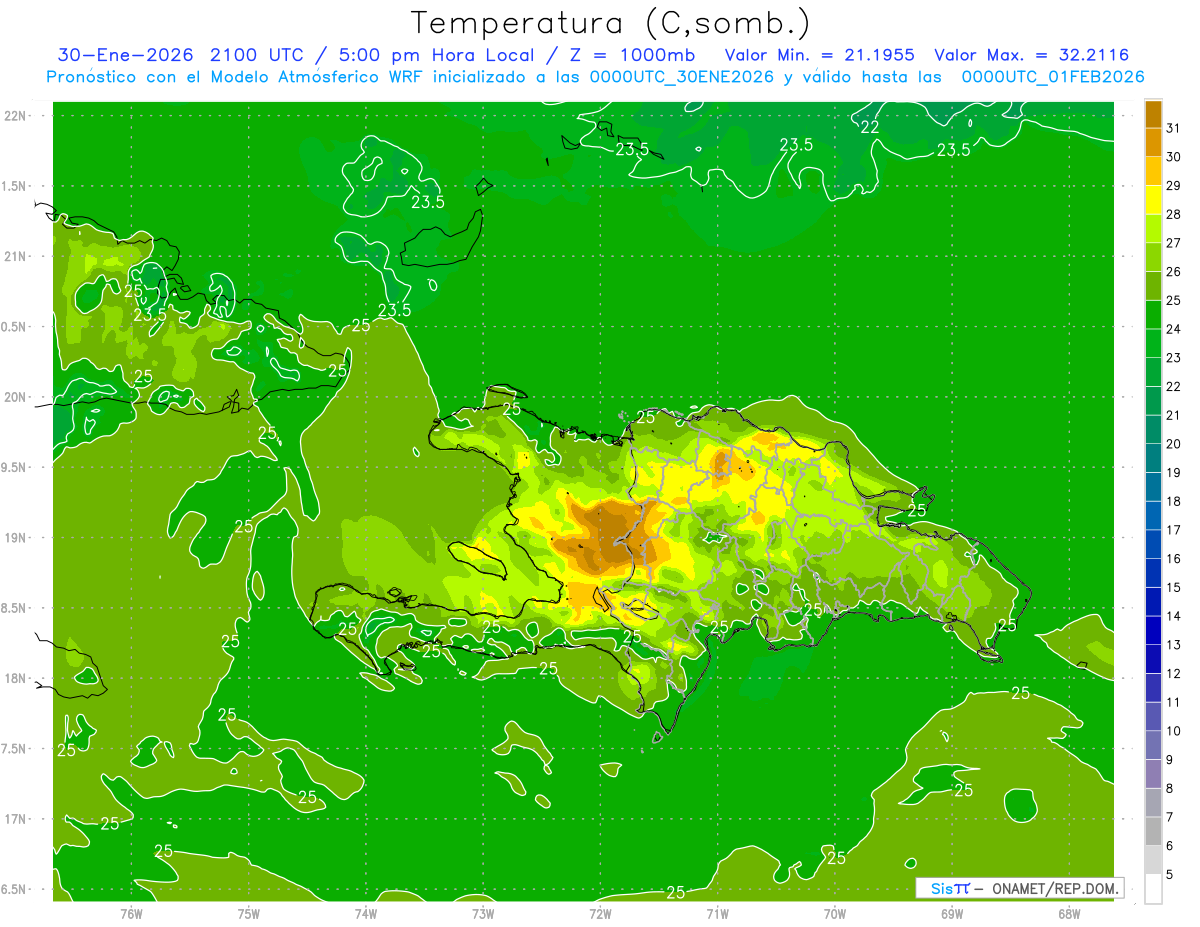The height and width of the screenshot is (927, 1200).
Task: Click the '72W' longitude axis label
Action: tap(600, 913)
